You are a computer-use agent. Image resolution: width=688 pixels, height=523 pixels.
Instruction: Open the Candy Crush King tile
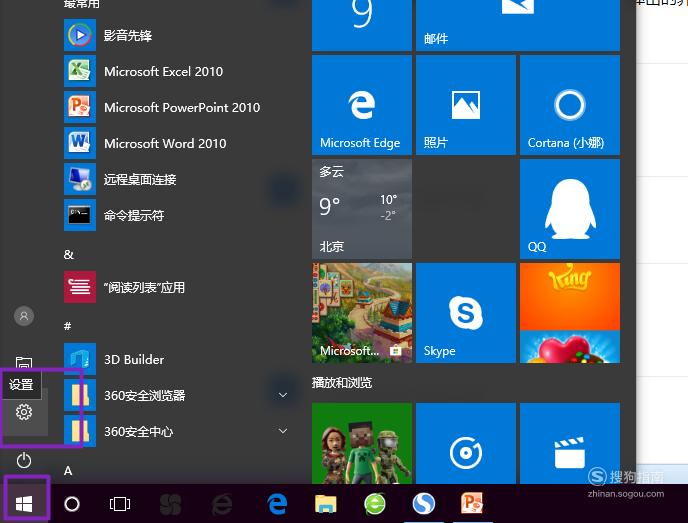tap(570, 313)
